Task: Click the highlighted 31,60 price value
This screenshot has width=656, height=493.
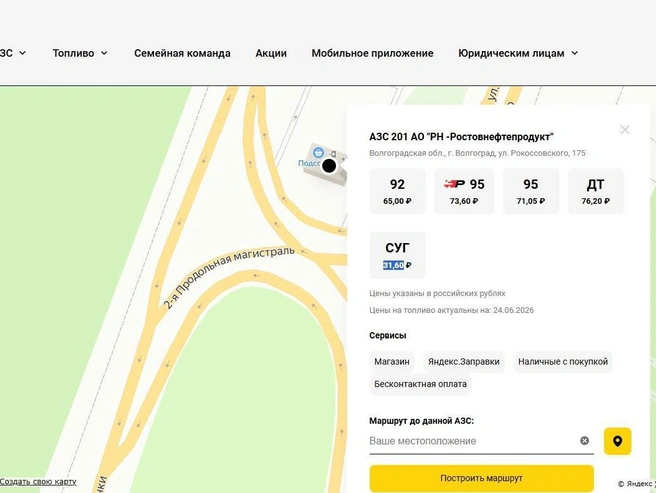Action: click(393, 265)
